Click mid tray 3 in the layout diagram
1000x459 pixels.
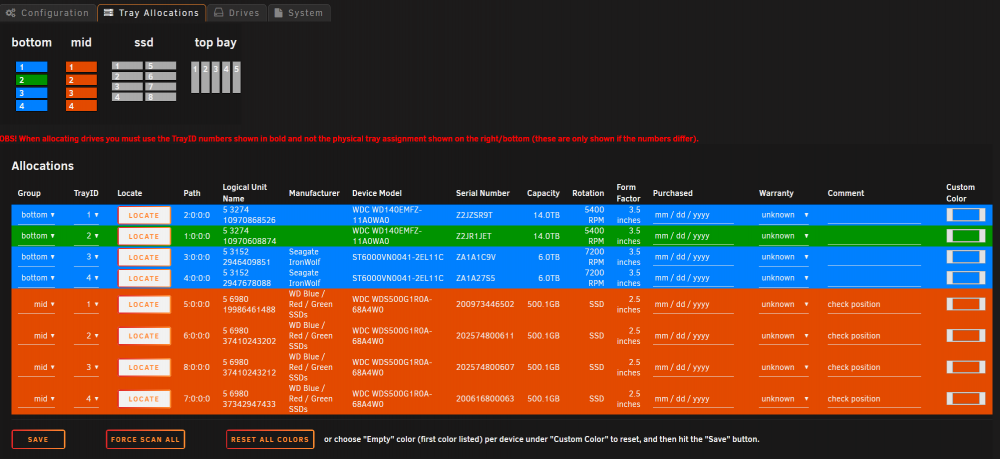81,92
